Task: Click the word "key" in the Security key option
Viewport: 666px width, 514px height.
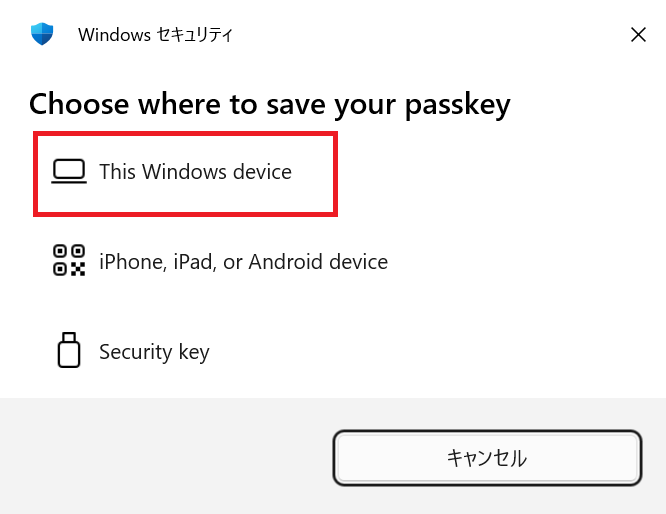Action: click(x=193, y=352)
